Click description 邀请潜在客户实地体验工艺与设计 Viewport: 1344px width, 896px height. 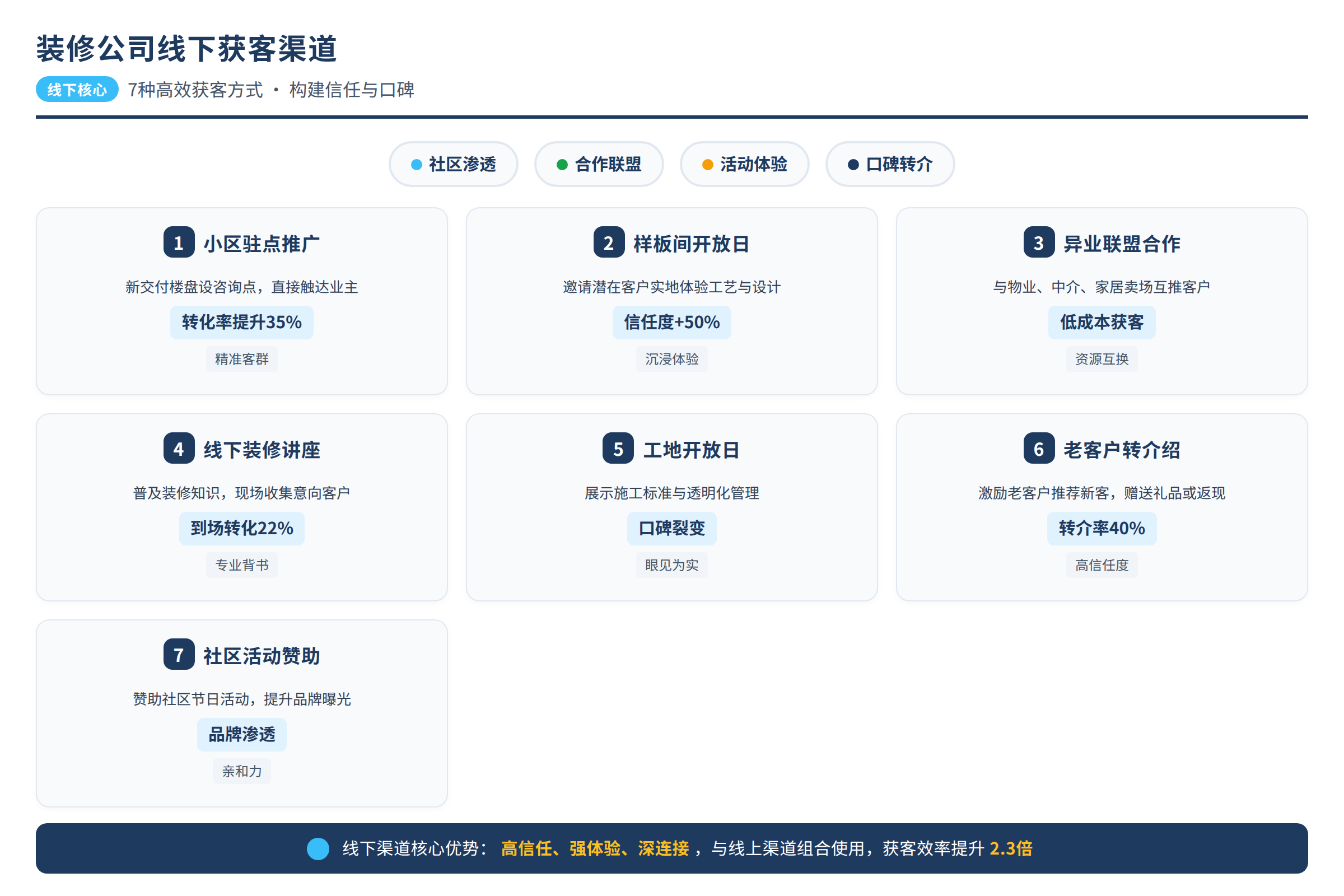tap(672, 287)
